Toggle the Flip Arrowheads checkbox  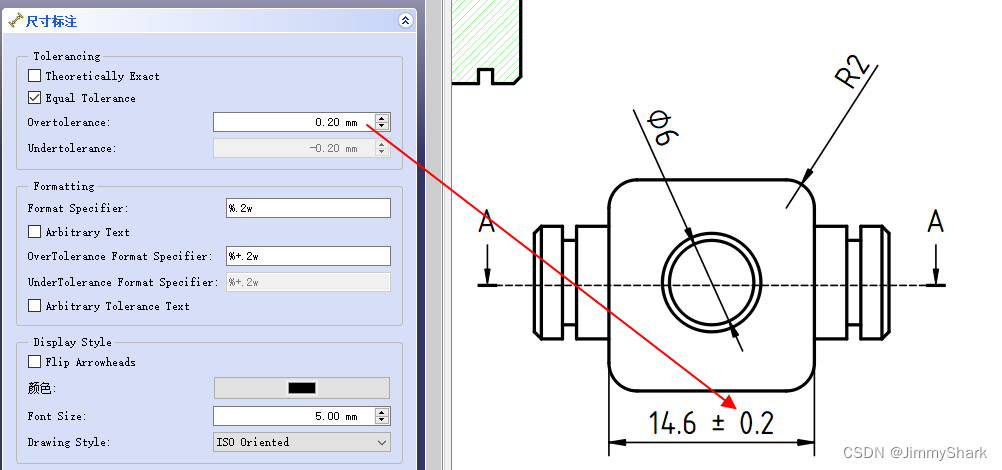[35, 361]
